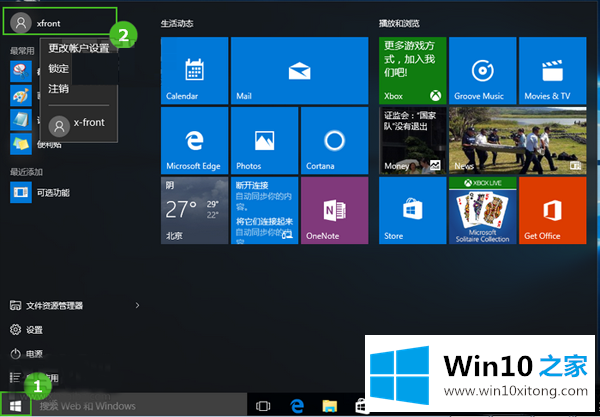Image resolution: width=600 pixels, height=417 pixels.
Task: Click the Windows Start button
Action: [x=15, y=405]
